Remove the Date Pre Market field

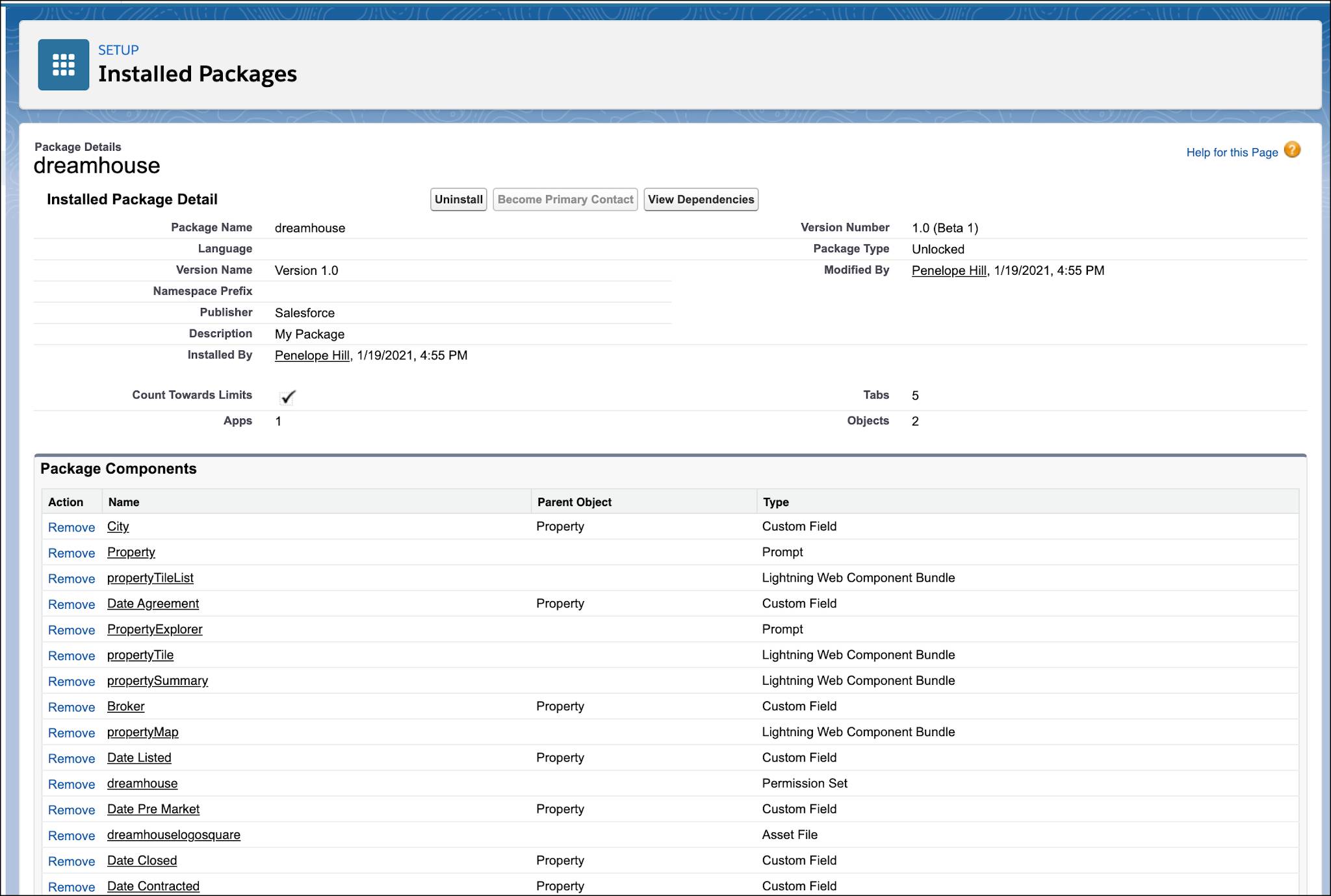[x=71, y=810]
